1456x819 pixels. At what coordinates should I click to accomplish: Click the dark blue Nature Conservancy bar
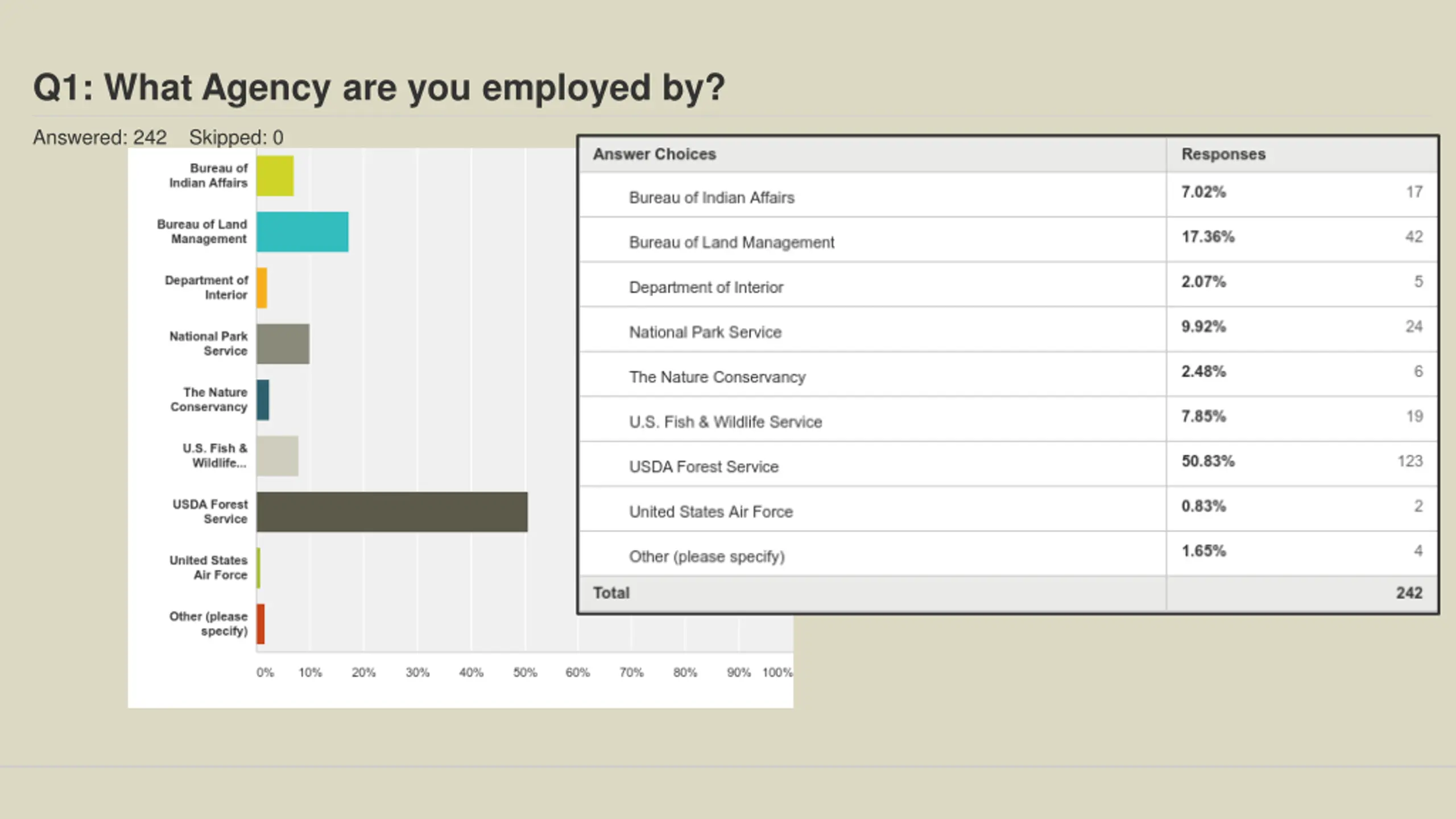pos(263,400)
